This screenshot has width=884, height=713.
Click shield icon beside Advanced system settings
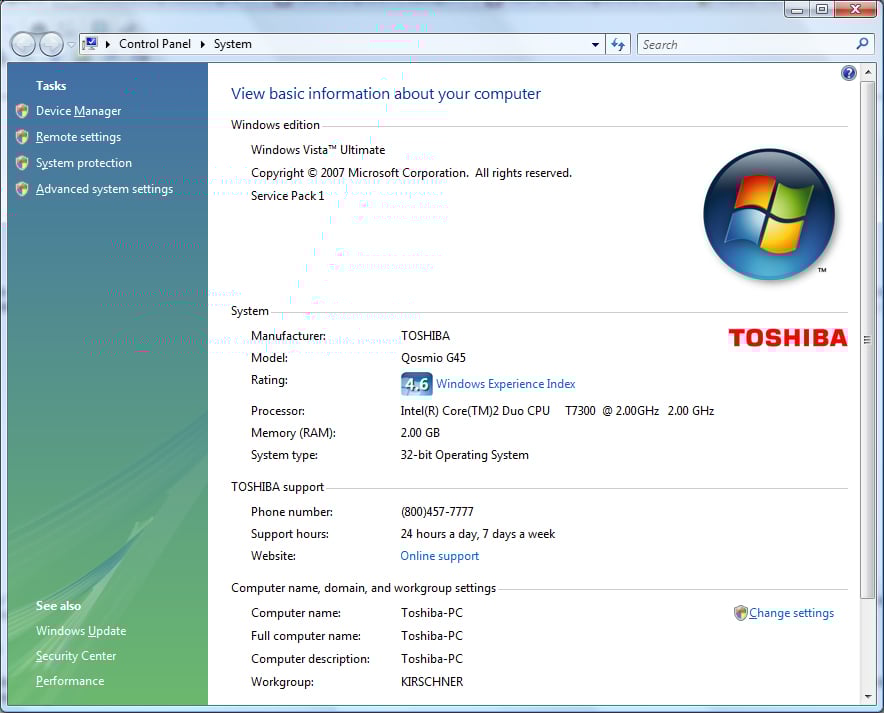23,189
